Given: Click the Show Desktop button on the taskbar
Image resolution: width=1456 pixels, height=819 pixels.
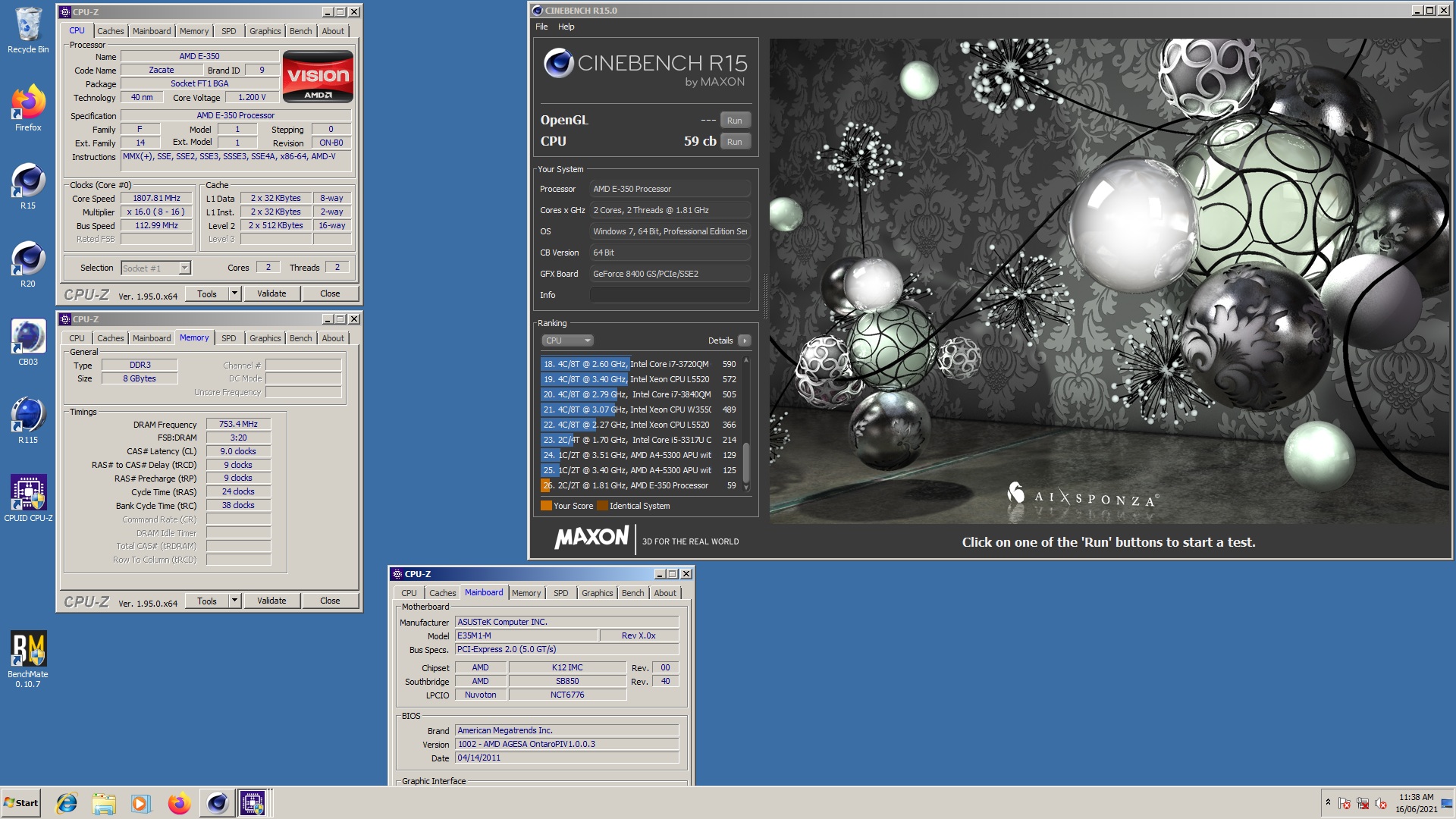Looking at the screenshot, I should (1448, 803).
